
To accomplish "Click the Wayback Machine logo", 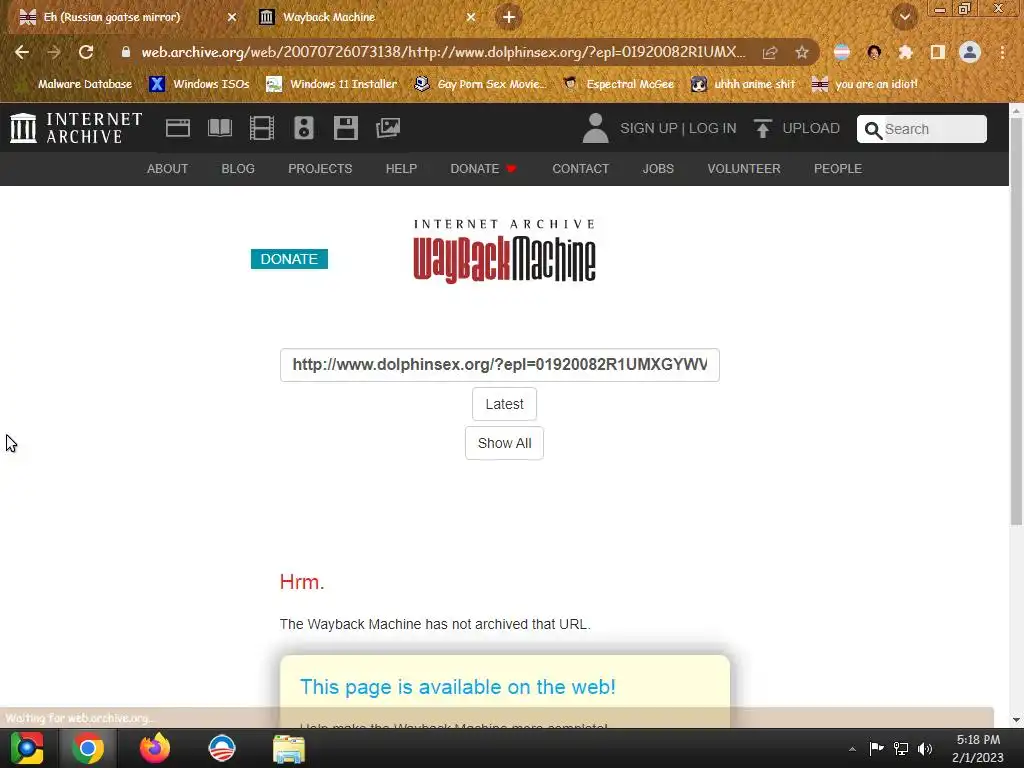I will coord(504,251).
